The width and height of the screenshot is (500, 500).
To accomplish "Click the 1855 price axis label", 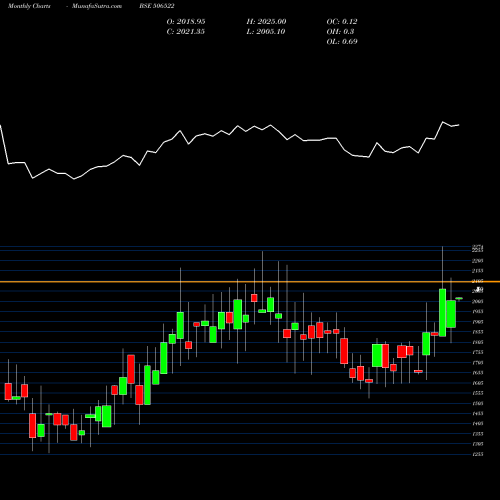I will pos(478,332).
